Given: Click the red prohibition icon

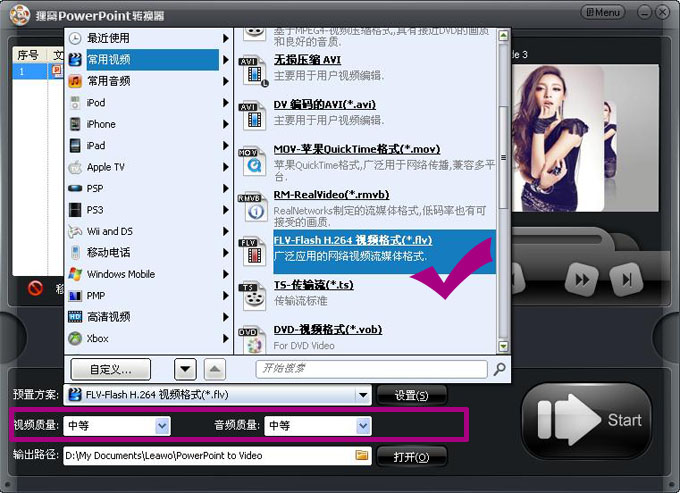Looking at the screenshot, I should (x=36, y=289).
